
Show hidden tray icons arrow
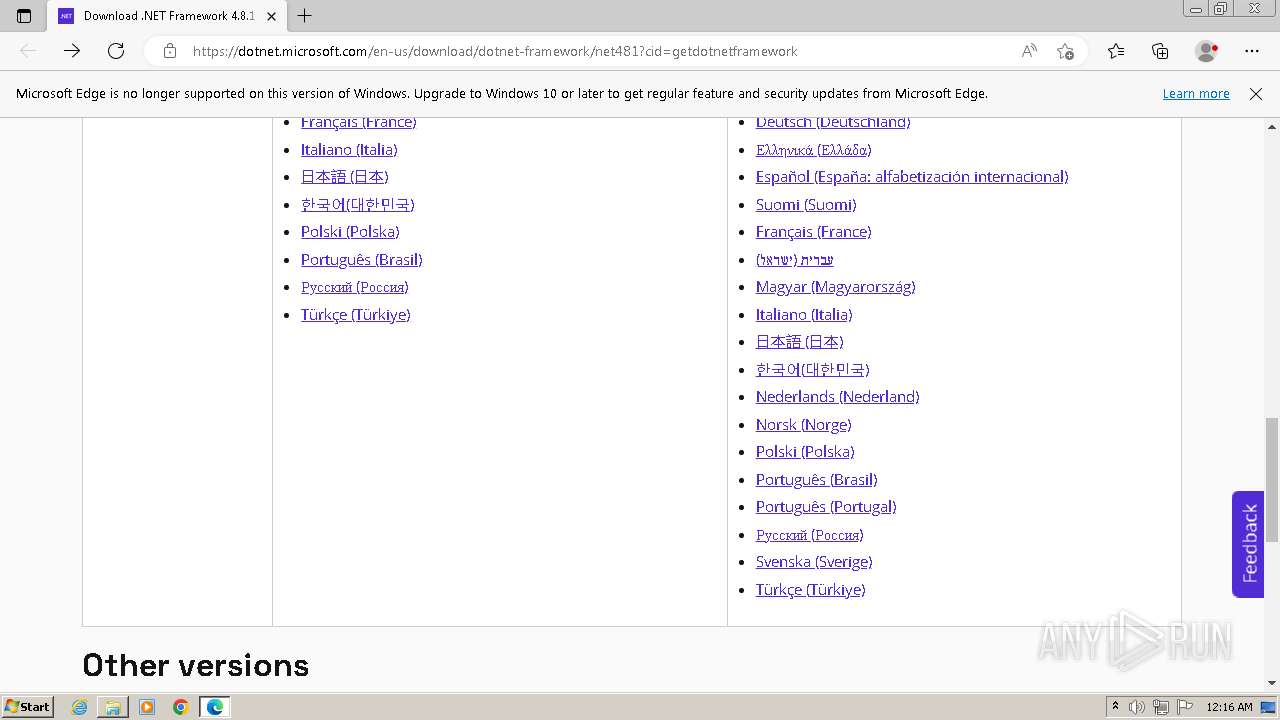click(1115, 707)
